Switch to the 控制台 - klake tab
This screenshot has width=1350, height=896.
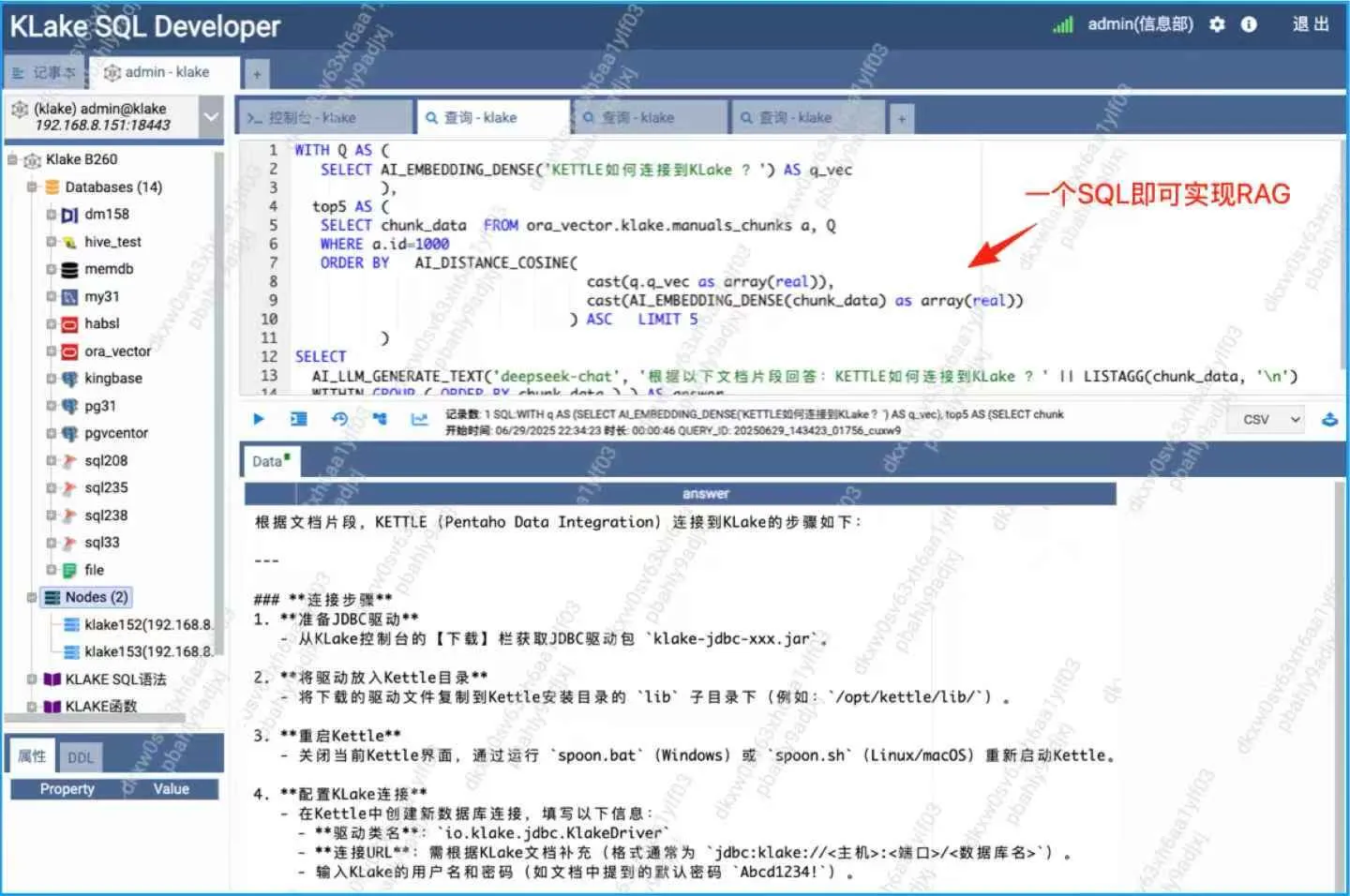(322, 117)
